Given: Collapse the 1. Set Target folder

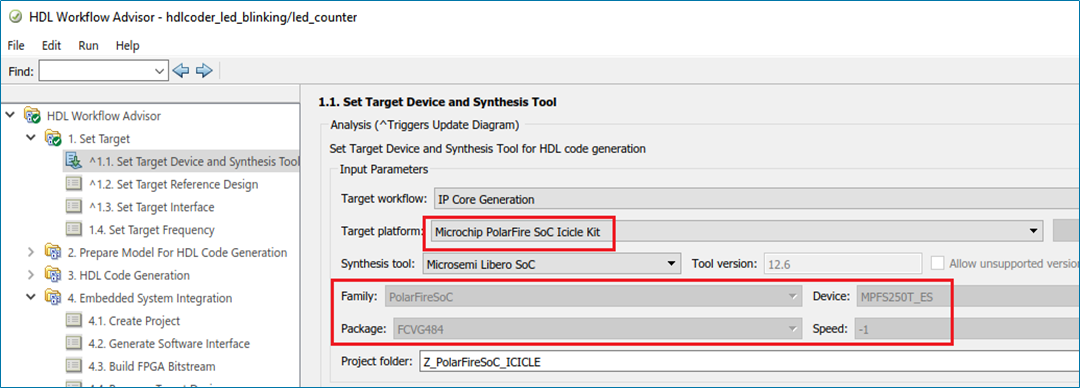Looking at the screenshot, I should click(30, 138).
